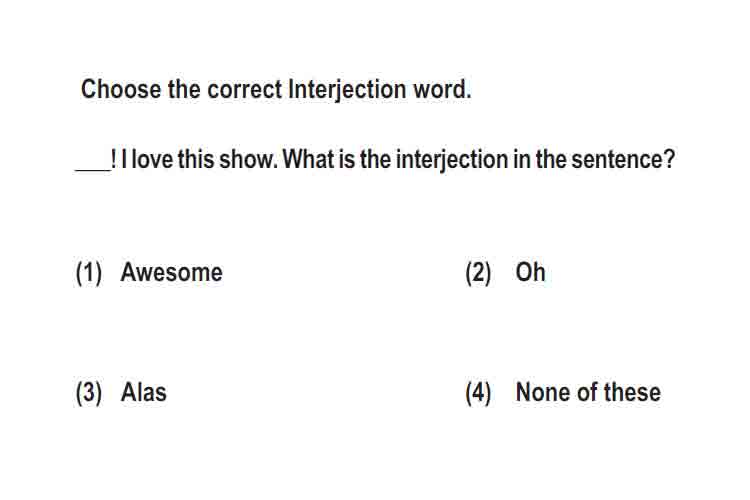Click the (1) option number marker

(x=89, y=273)
